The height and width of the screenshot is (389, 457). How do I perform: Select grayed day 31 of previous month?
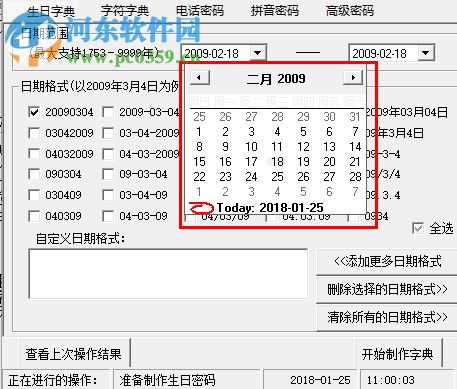(355, 117)
